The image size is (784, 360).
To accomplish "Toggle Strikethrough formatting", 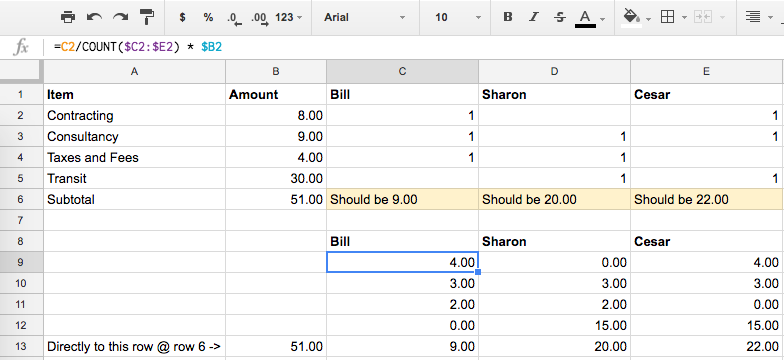I will (560, 18).
